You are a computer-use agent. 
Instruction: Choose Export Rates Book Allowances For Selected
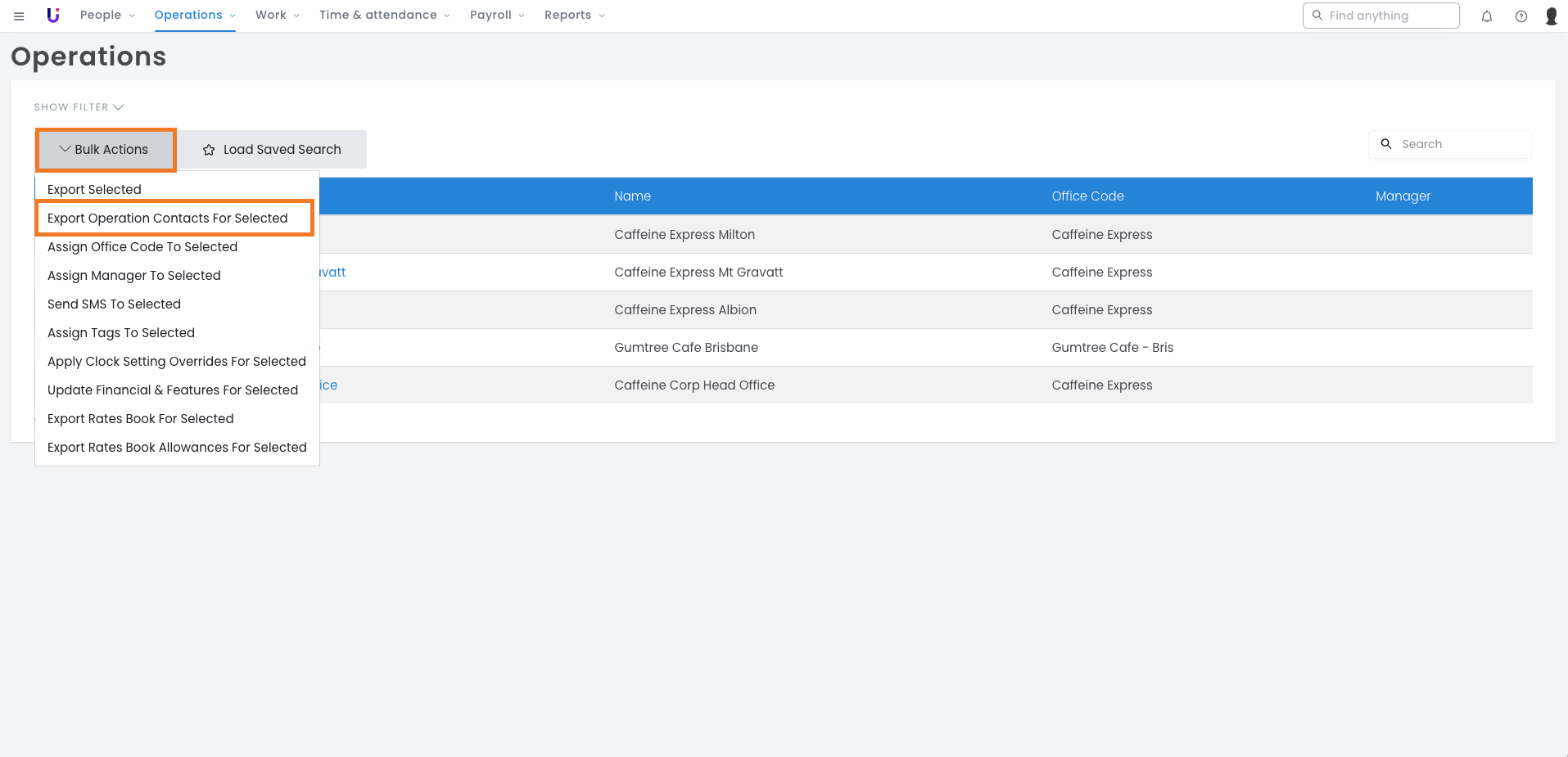177,448
